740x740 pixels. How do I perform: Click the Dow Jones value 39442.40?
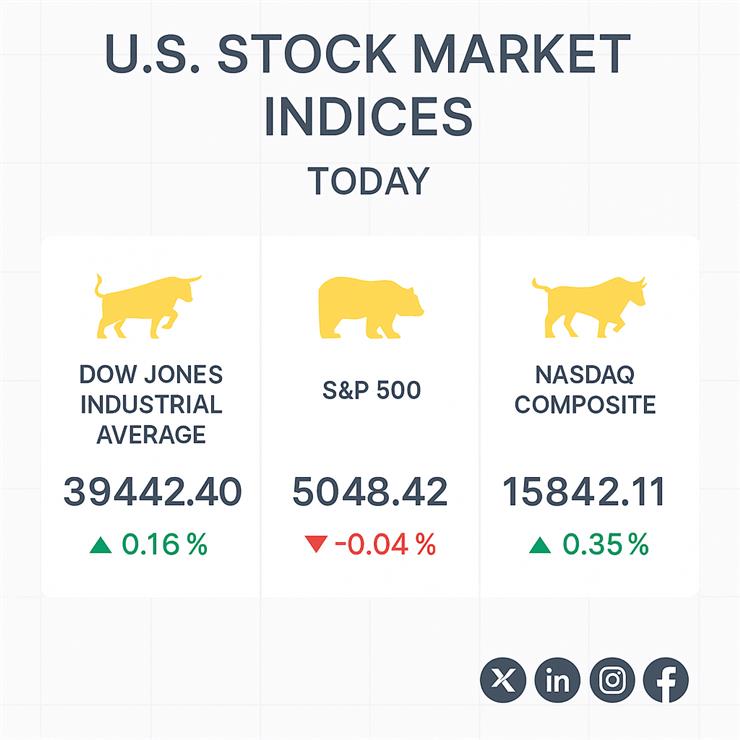pyautogui.click(x=152, y=492)
